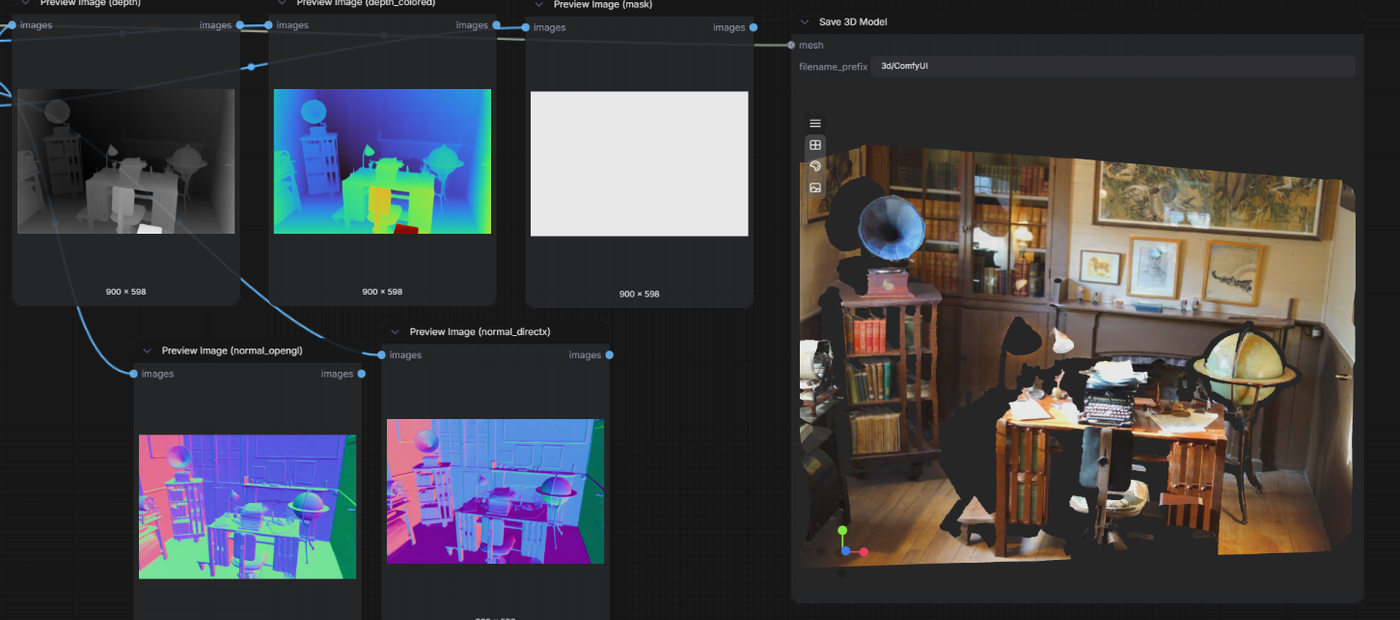This screenshot has width=1400, height=620.
Task: Click the axis orientation gizmo in 3D viewer
Action: 849,544
